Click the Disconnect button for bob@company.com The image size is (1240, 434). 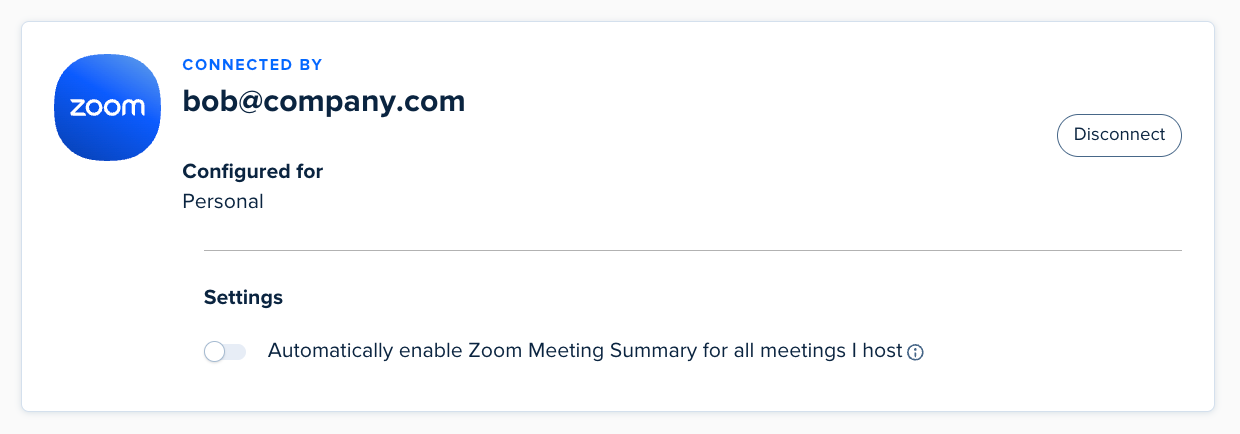(x=1119, y=135)
